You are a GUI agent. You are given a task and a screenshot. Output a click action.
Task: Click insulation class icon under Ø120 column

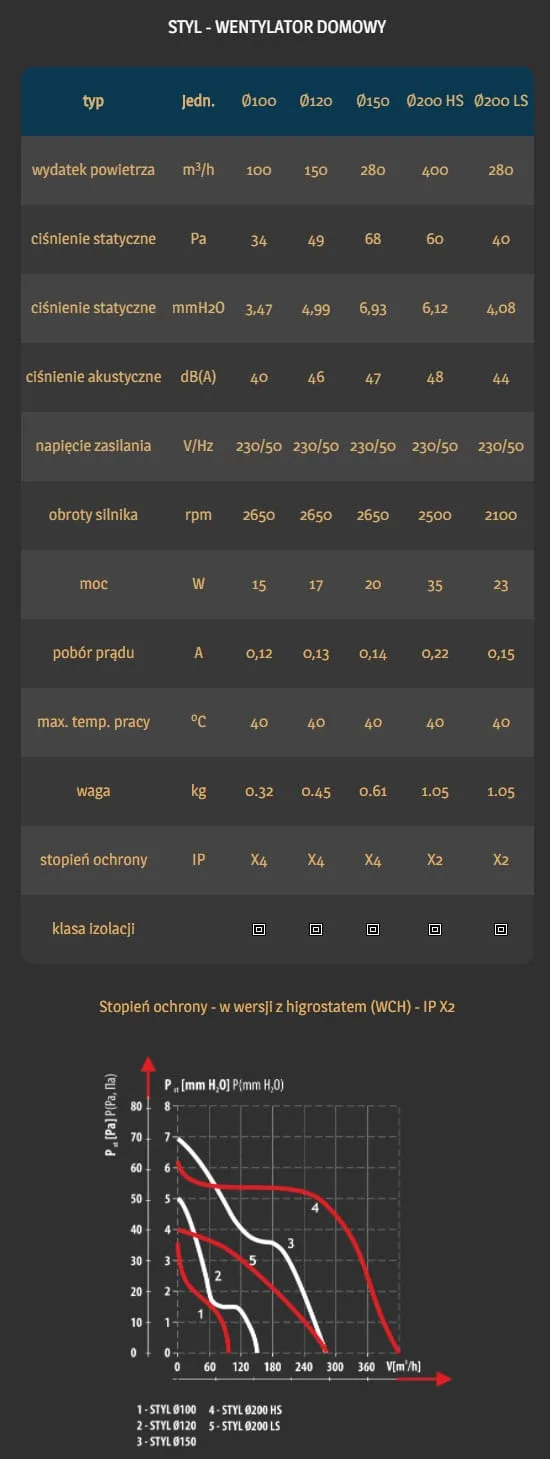point(316,929)
